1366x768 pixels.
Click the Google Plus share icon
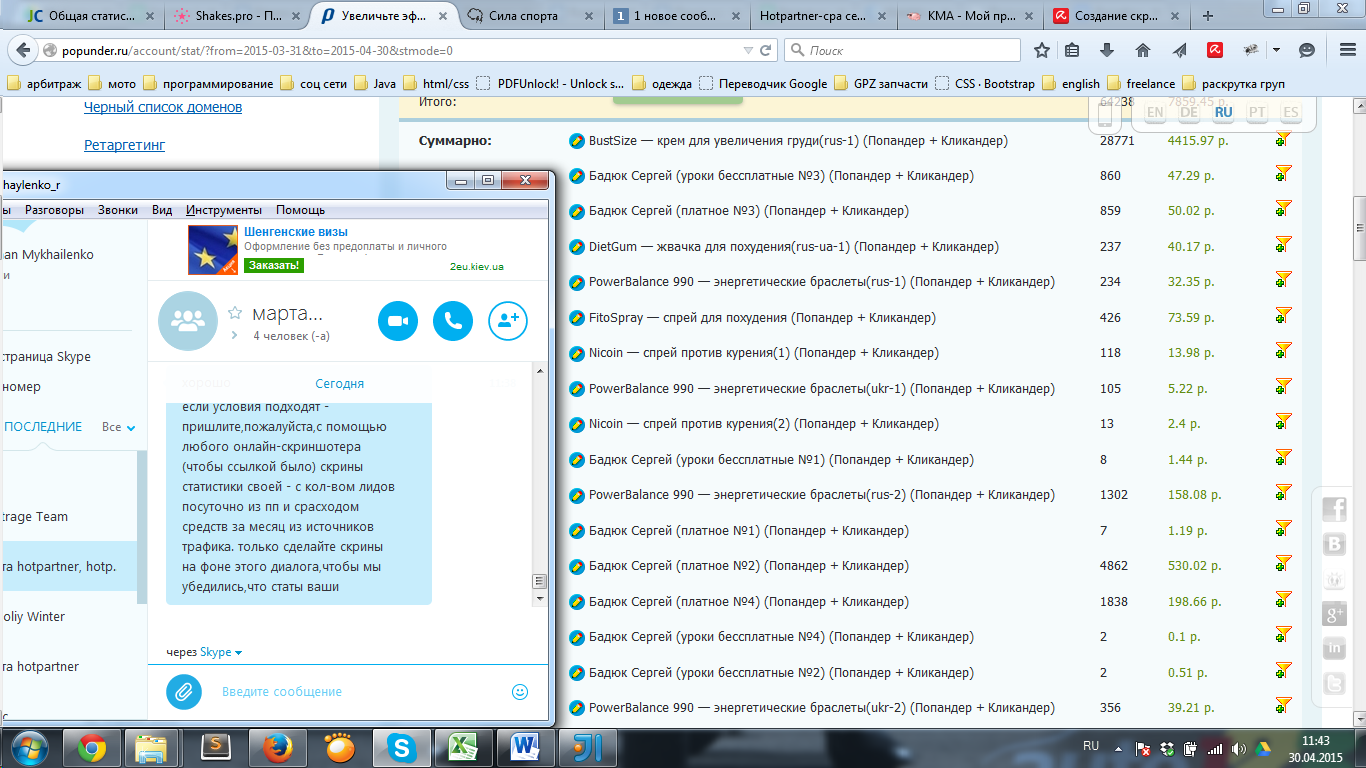click(x=1334, y=614)
